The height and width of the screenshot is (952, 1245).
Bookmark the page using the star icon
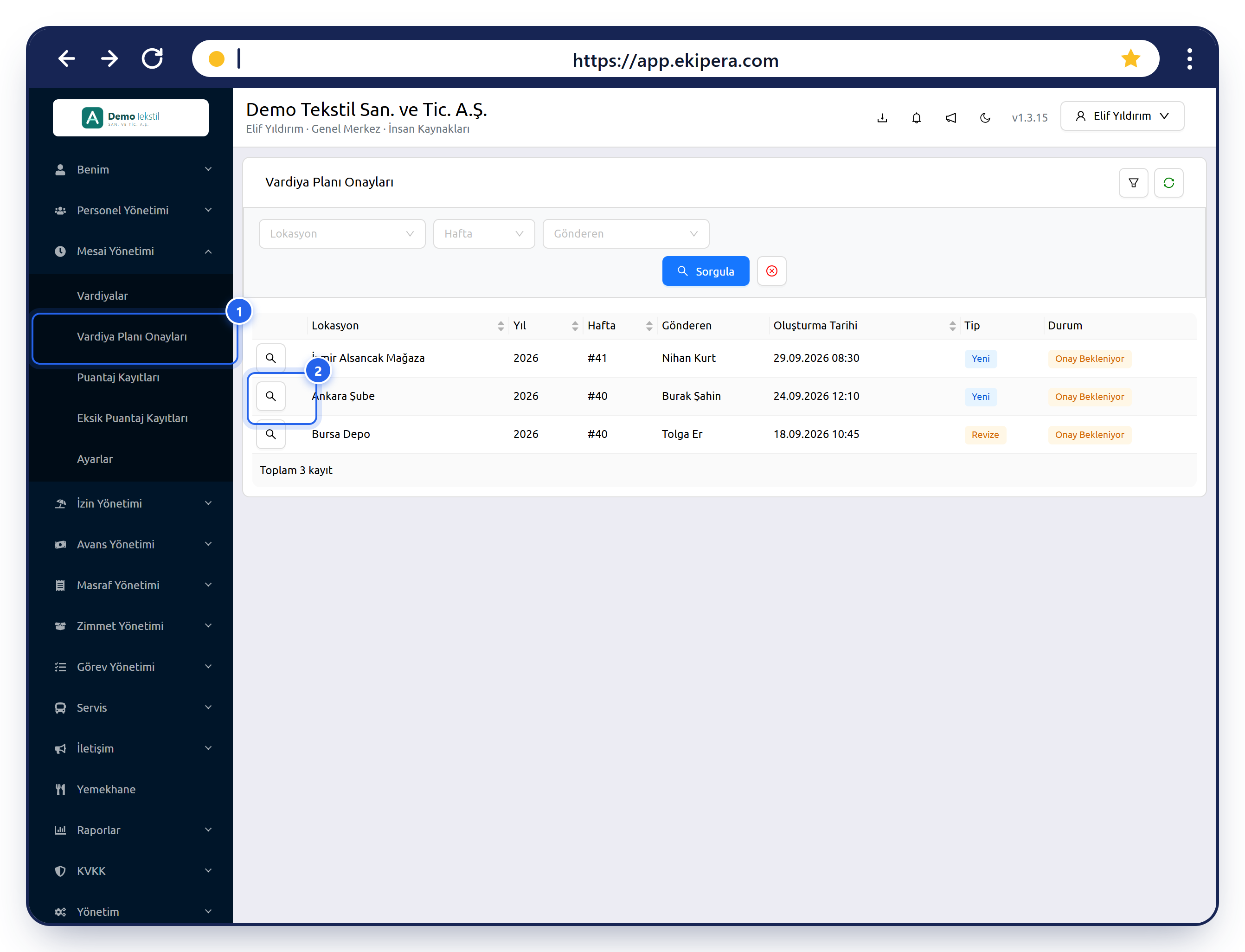tap(1130, 58)
